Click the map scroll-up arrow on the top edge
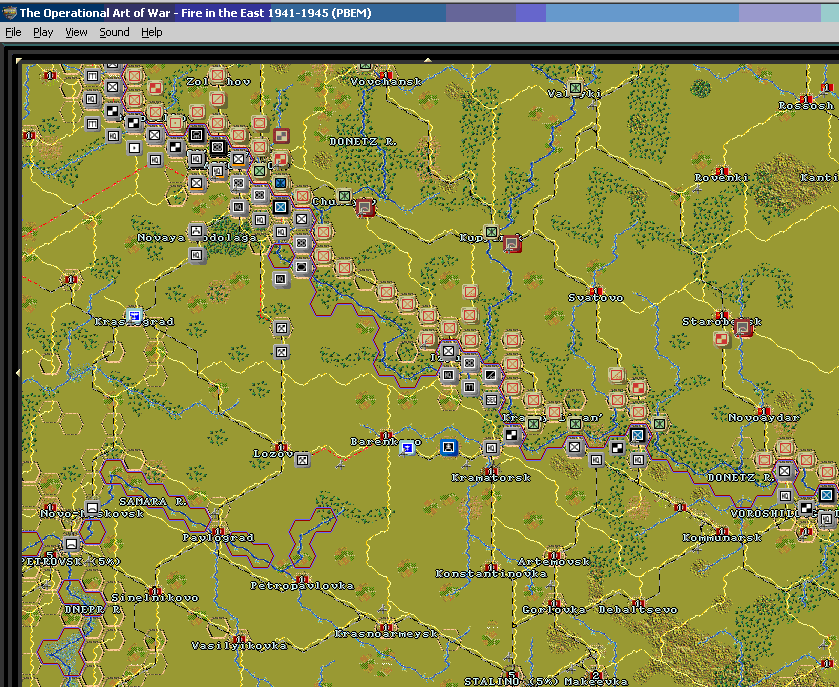 pos(428,60)
